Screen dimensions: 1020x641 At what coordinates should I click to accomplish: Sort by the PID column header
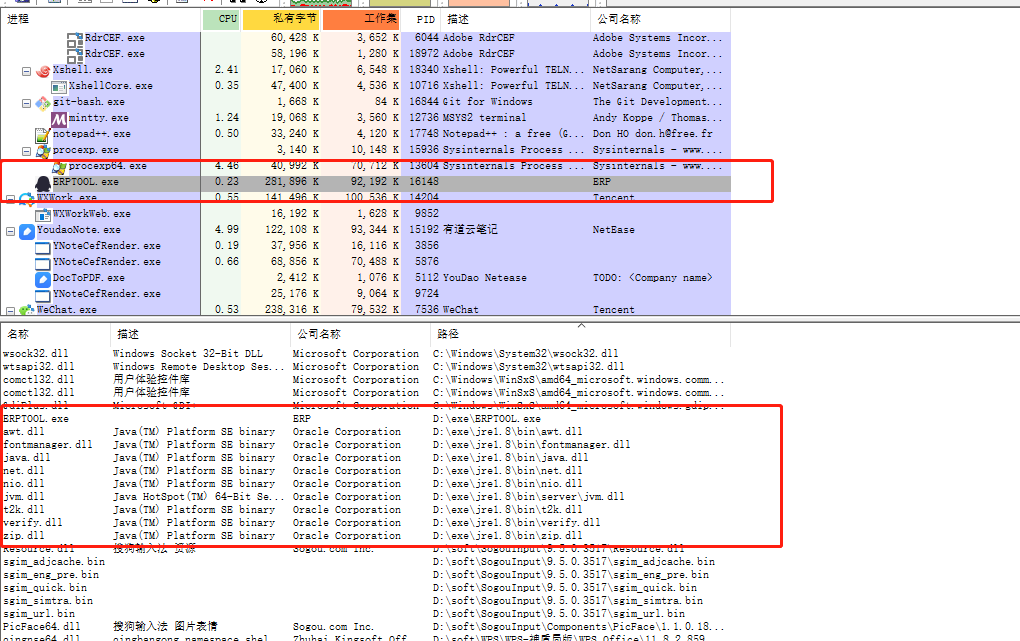421,20
